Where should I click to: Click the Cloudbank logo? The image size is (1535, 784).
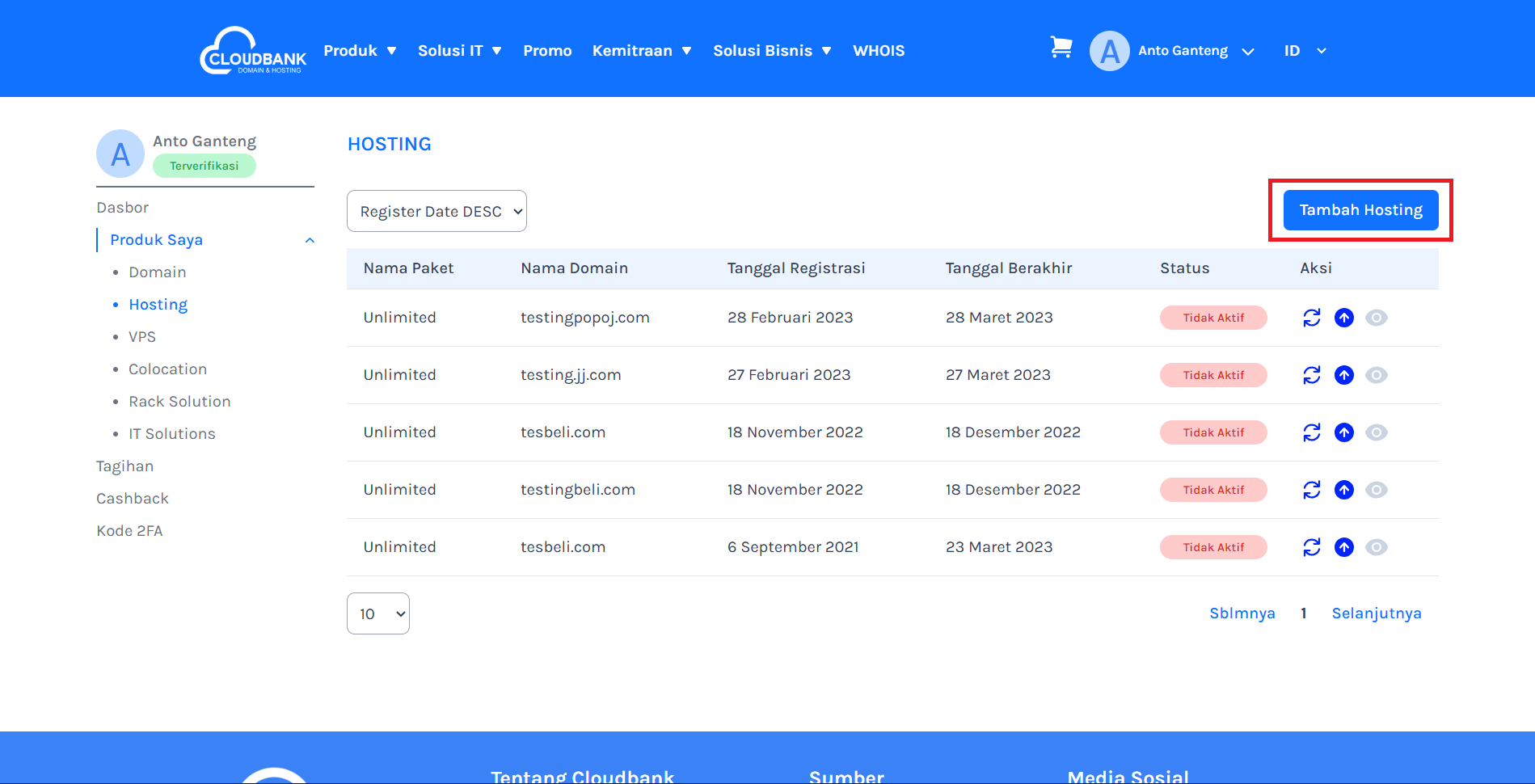tap(253, 51)
